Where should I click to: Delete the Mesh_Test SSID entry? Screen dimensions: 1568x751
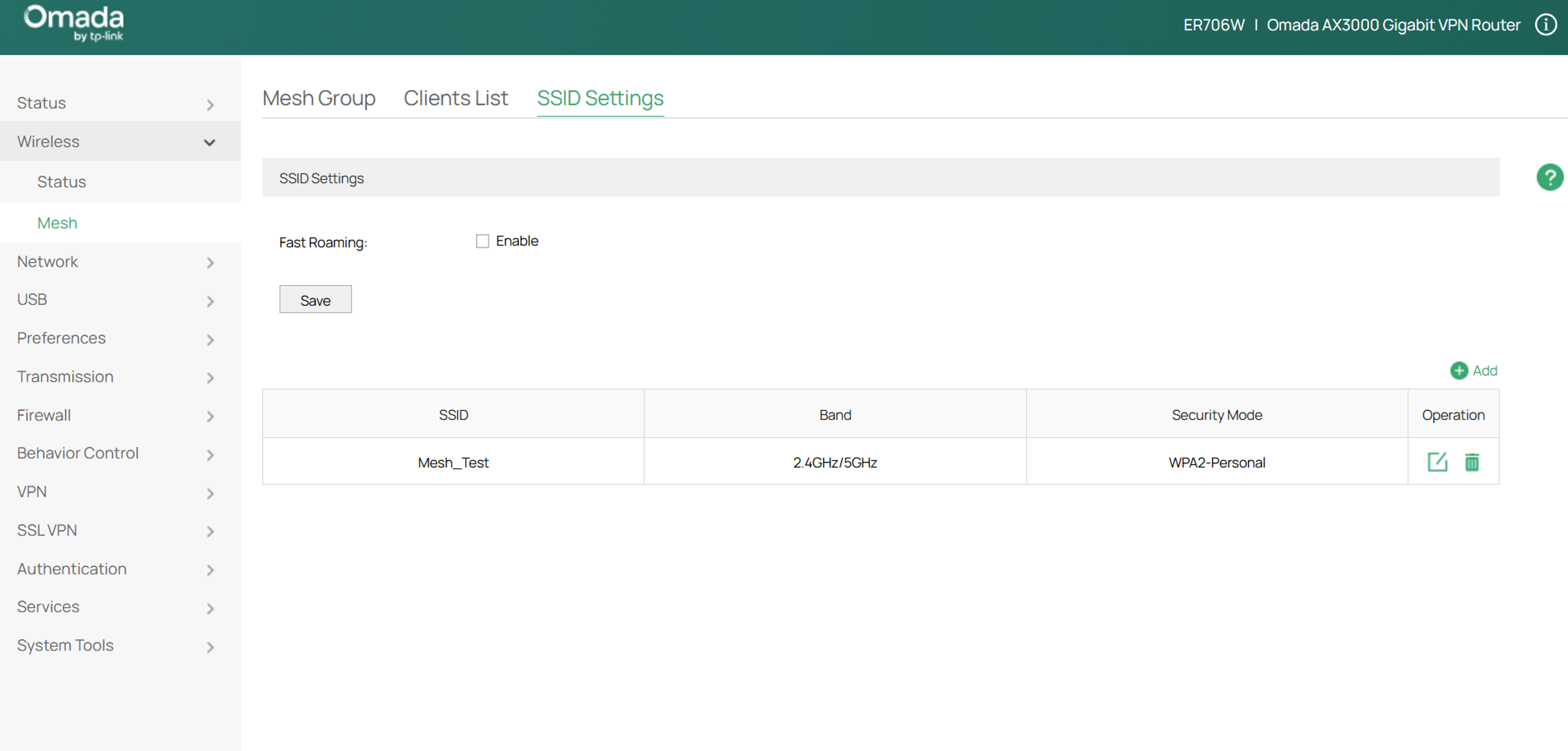tap(1472, 462)
